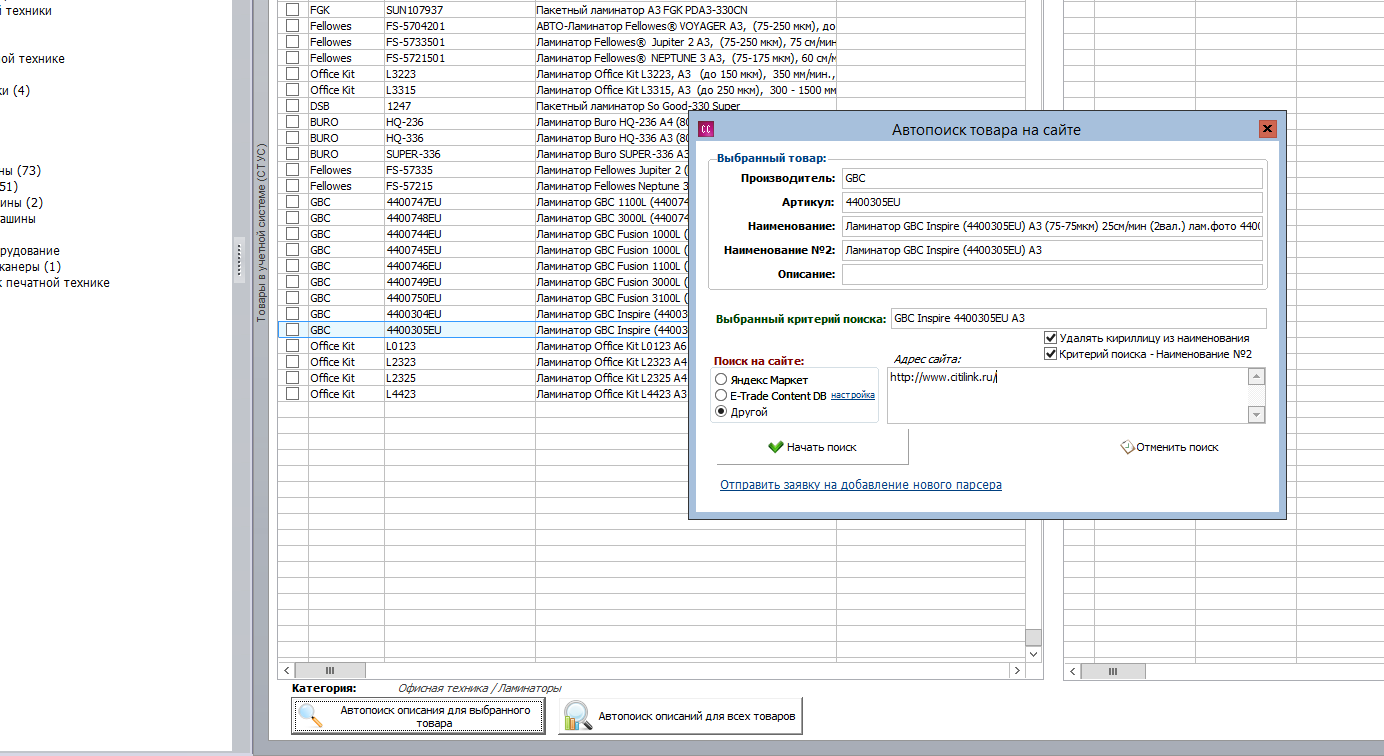Tick the BURO SUPER-336 checkbox
The image size is (1384, 756).
292,154
